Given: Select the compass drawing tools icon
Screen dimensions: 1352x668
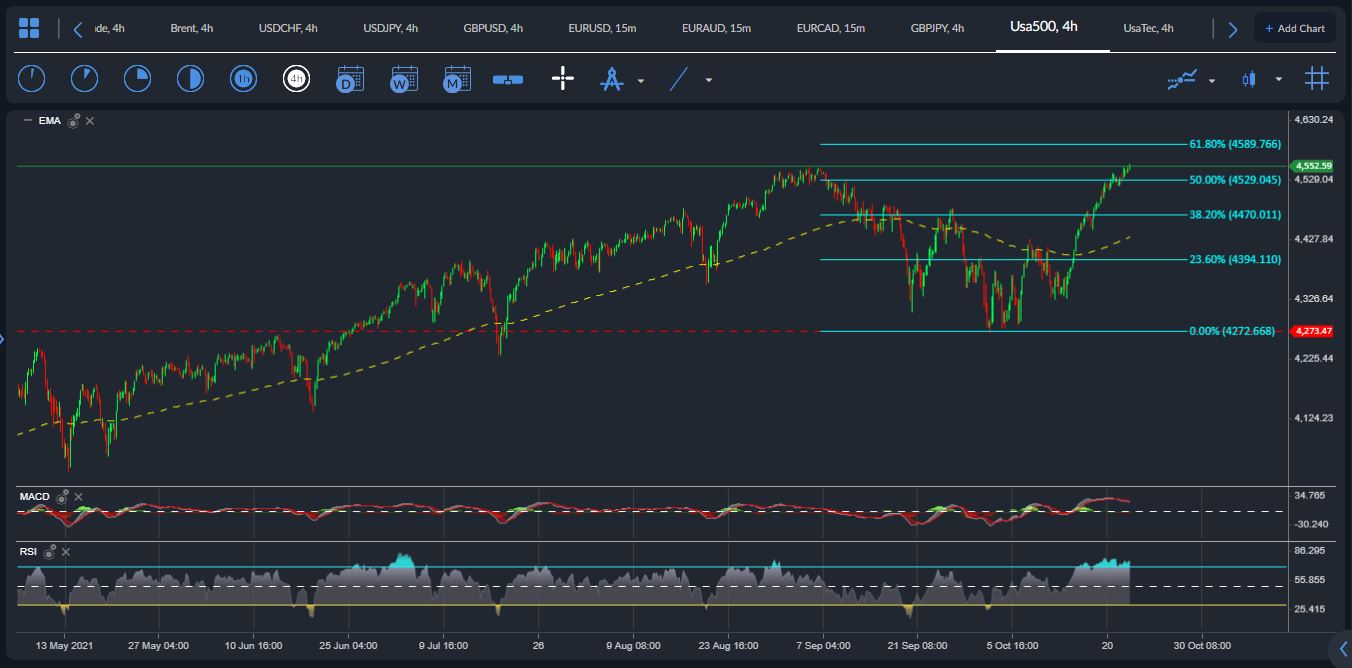Looking at the screenshot, I should coord(611,79).
